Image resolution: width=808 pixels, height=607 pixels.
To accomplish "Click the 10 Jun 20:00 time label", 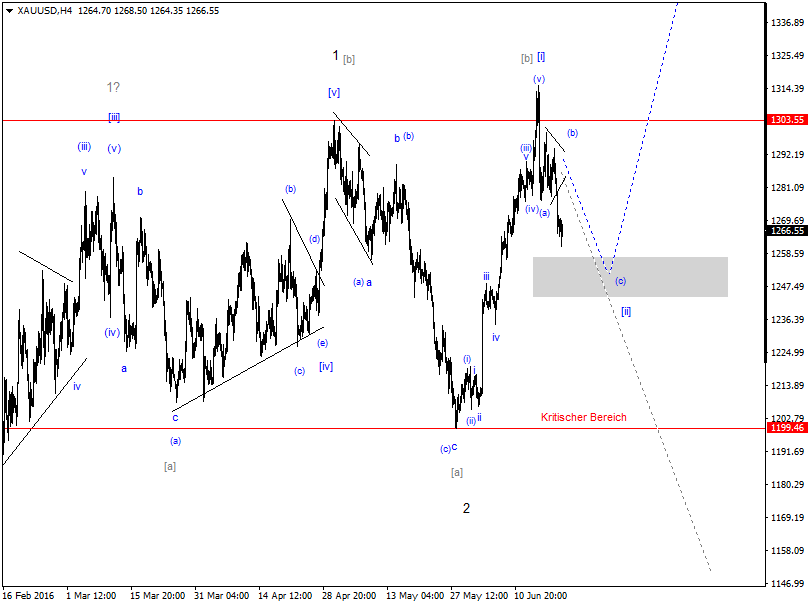I will click(x=541, y=596).
